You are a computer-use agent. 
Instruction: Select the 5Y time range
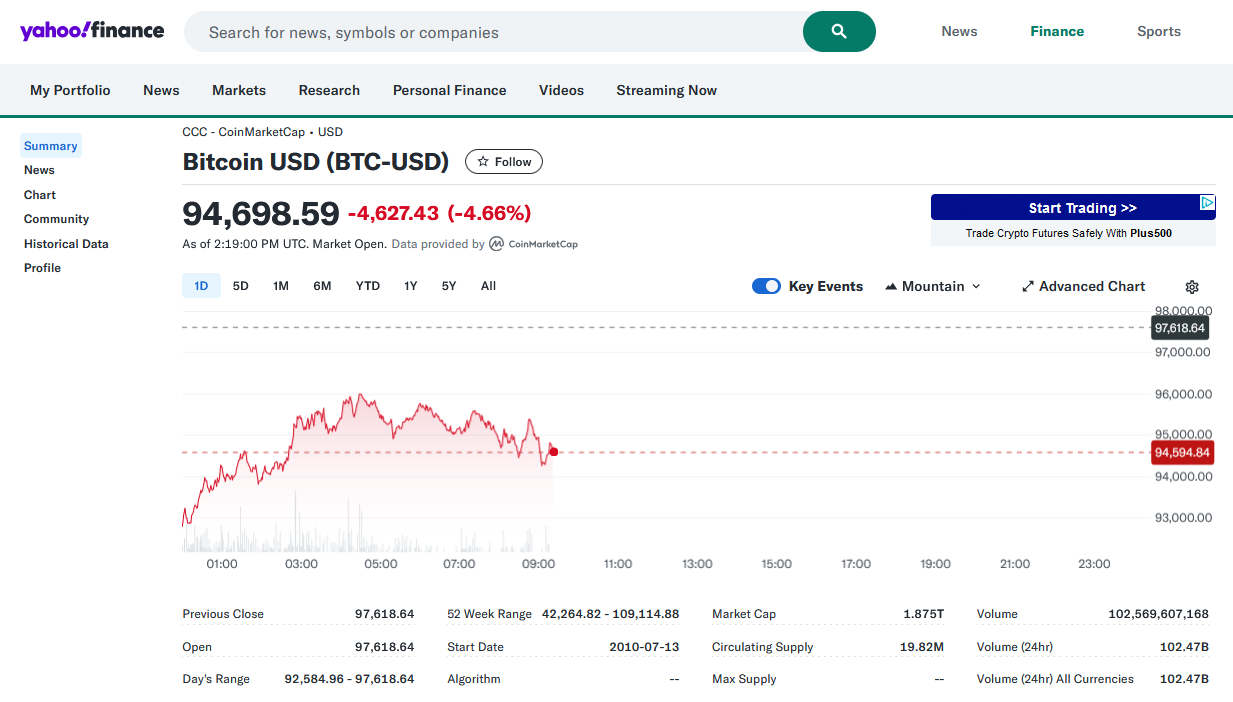coord(449,286)
